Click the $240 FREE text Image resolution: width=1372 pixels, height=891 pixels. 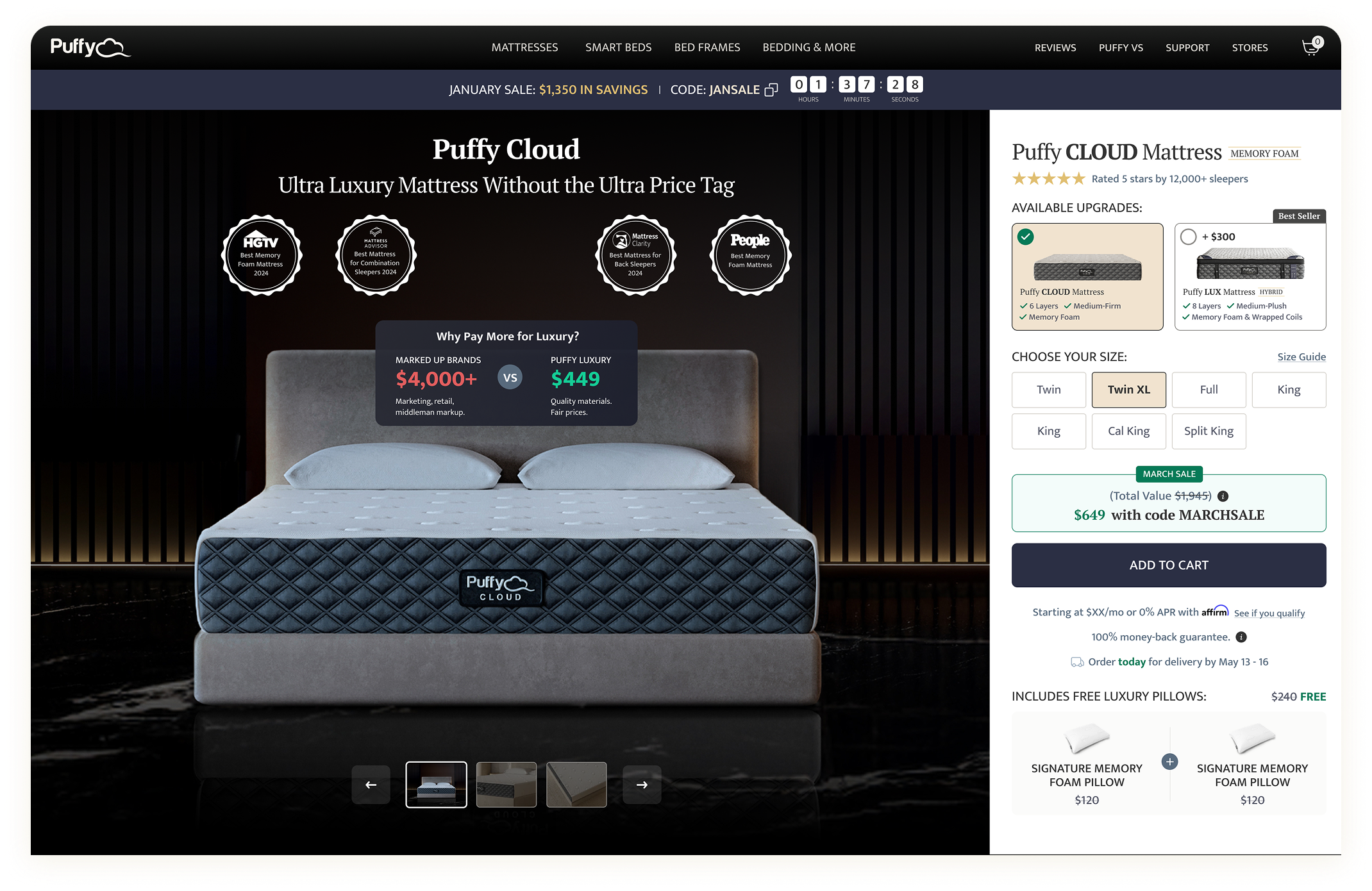pyautogui.click(x=1298, y=697)
